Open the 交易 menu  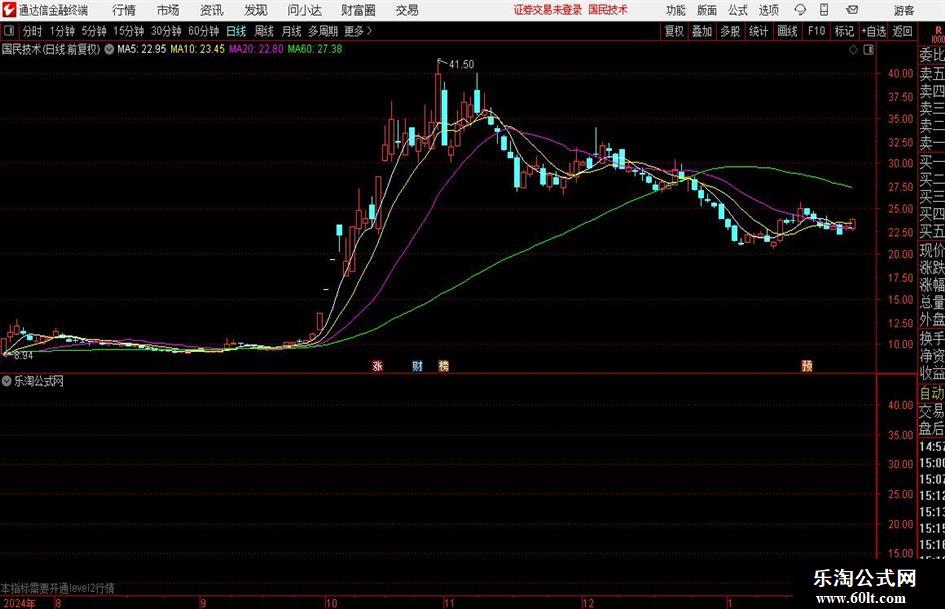407,10
